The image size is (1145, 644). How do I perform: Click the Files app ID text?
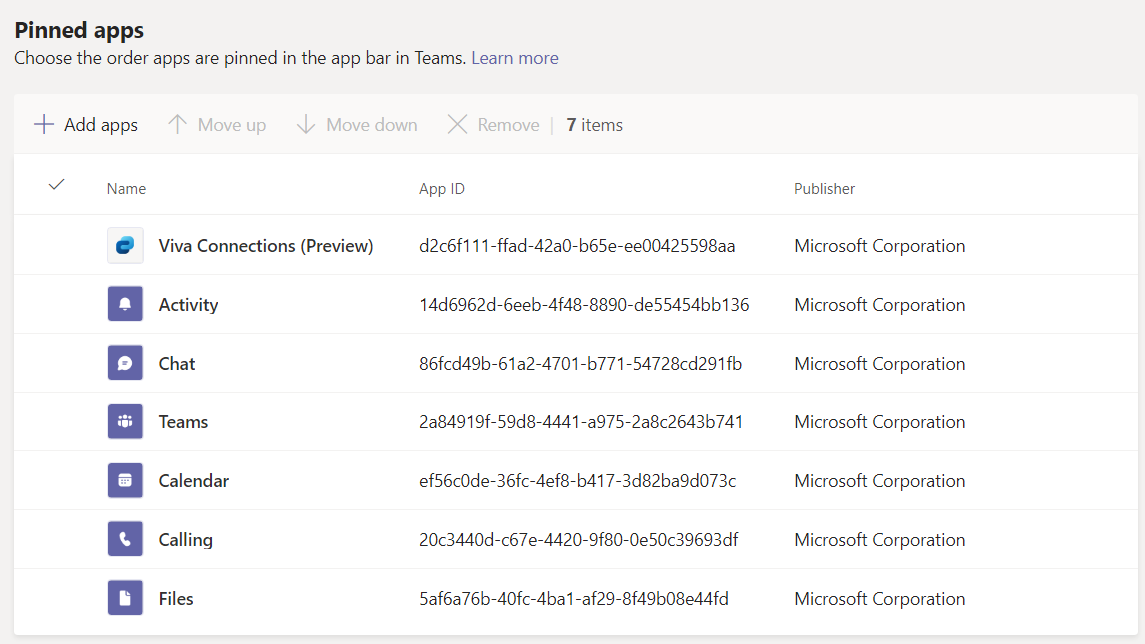[574, 599]
